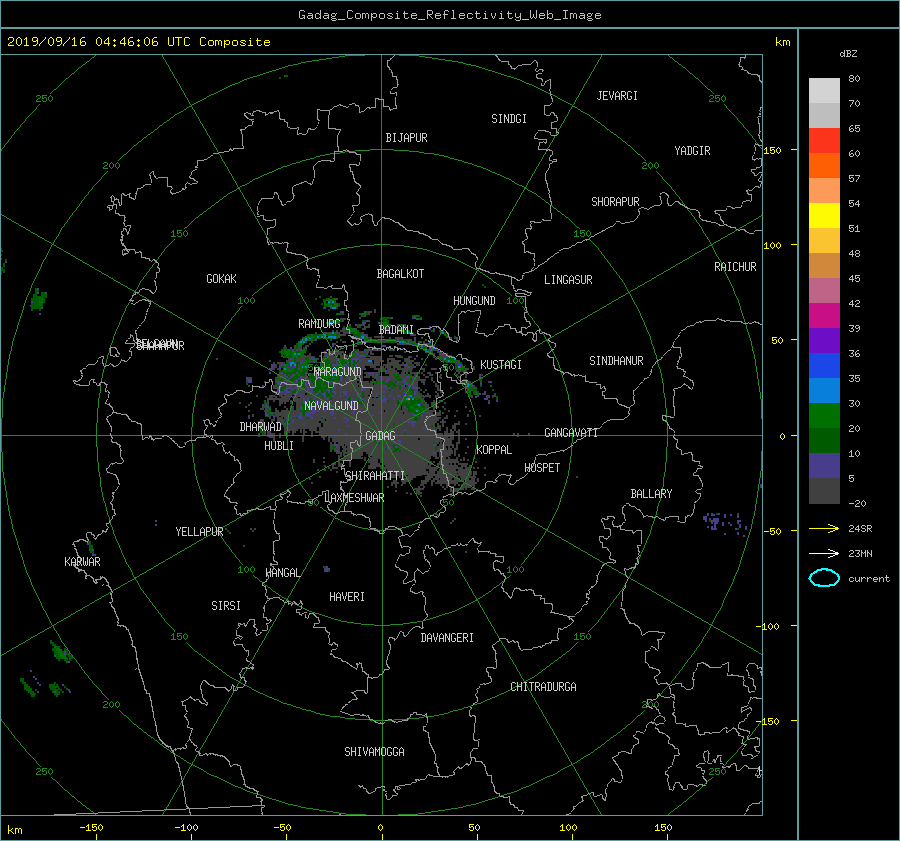Click the GOKAK city label
The height and width of the screenshot is (841, 900).
point(221,279)
